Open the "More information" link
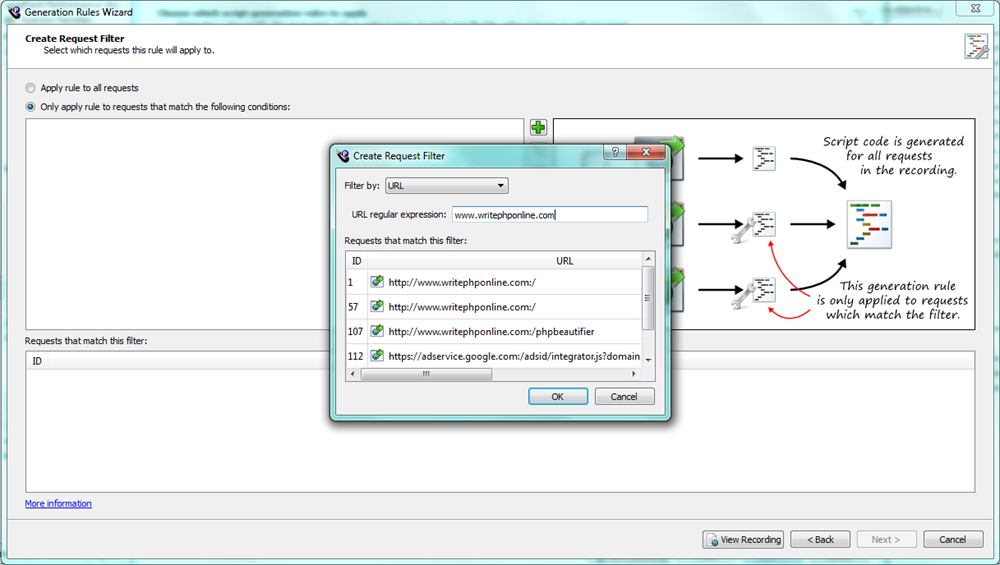The width and height of the screenshot is (1000, 565). tap(58, 504)
